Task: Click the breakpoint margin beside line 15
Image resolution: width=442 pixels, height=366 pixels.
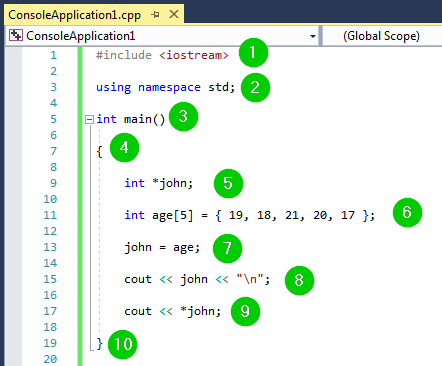Action: click(13, 279)
